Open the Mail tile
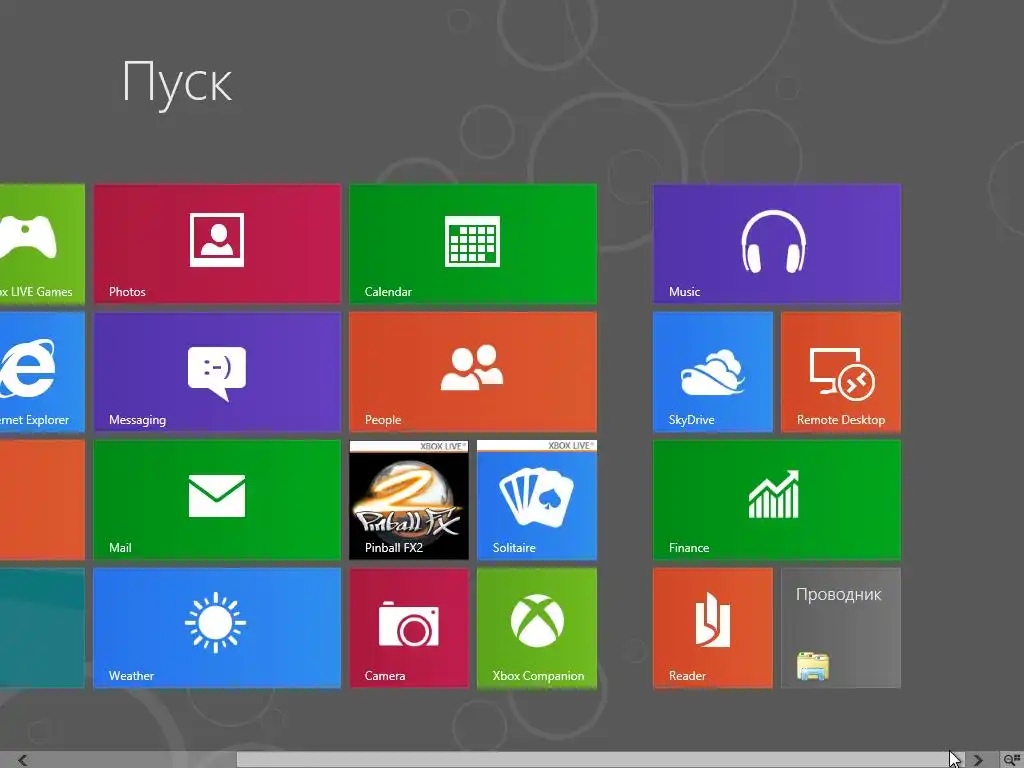 tap(217, 500)
